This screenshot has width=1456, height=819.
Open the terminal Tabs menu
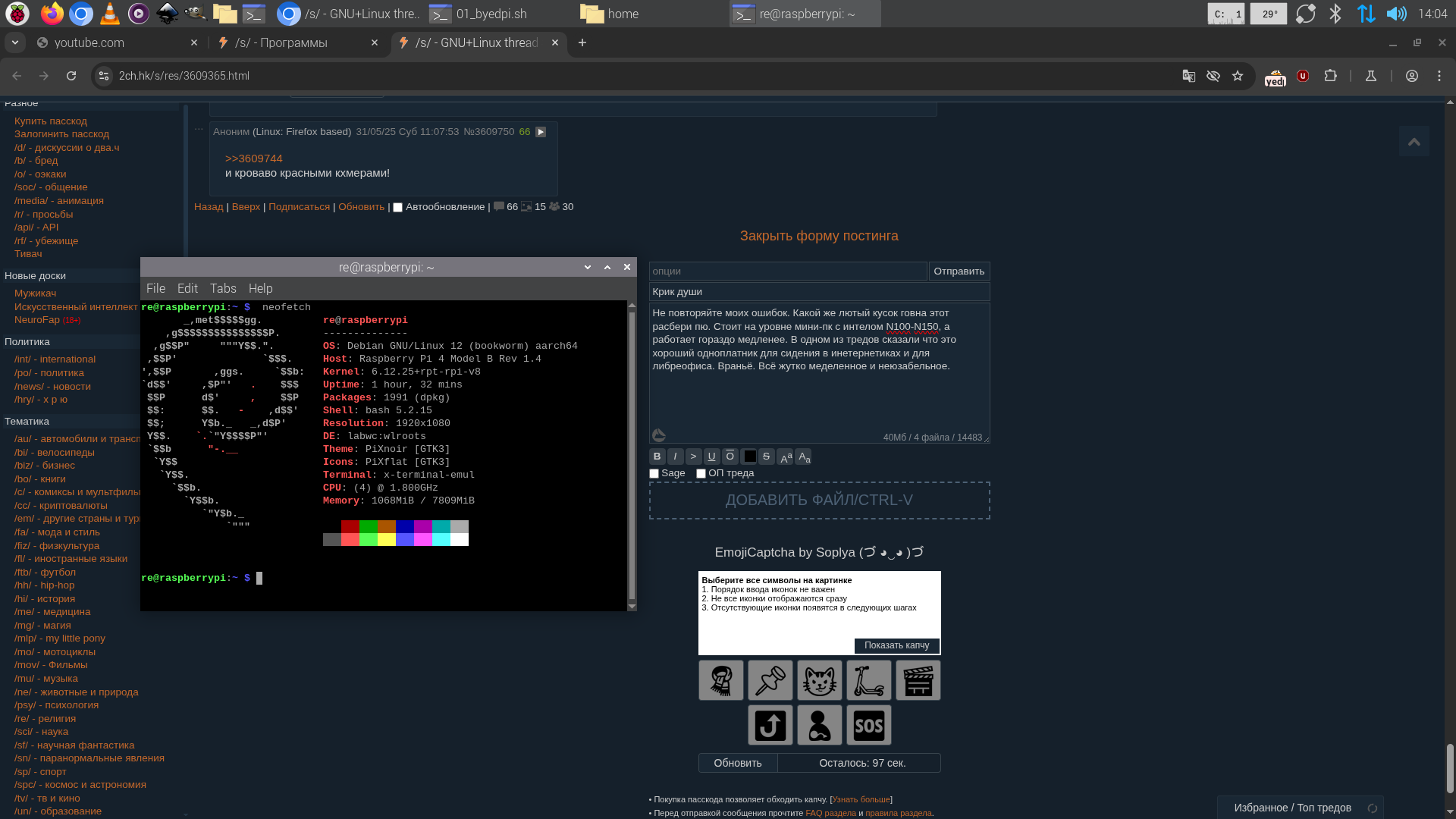(223, 289)
